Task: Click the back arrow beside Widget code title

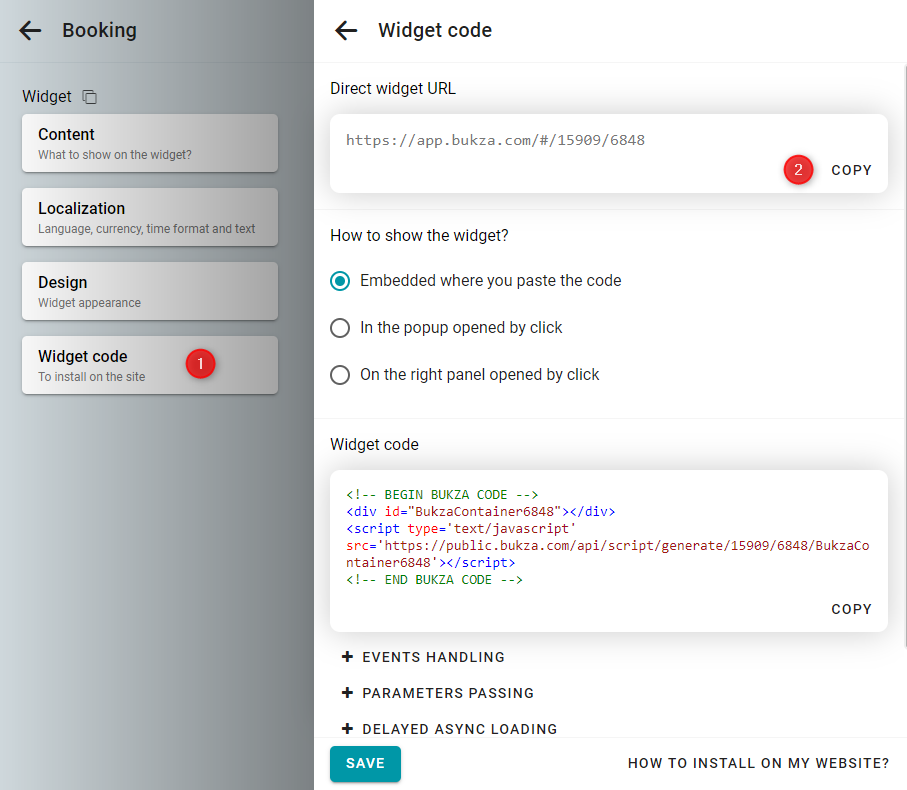Action: click(x=346, y=30)
